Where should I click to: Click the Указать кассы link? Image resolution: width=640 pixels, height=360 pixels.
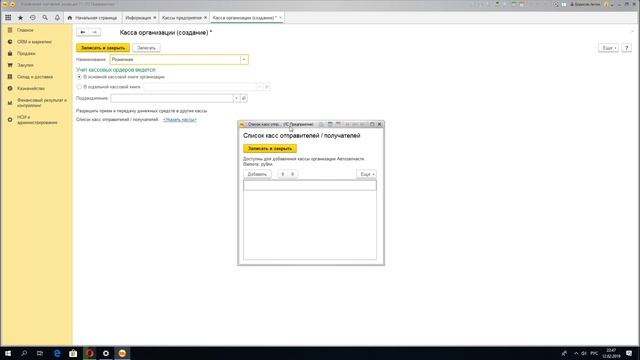click(x=180, y=120)
